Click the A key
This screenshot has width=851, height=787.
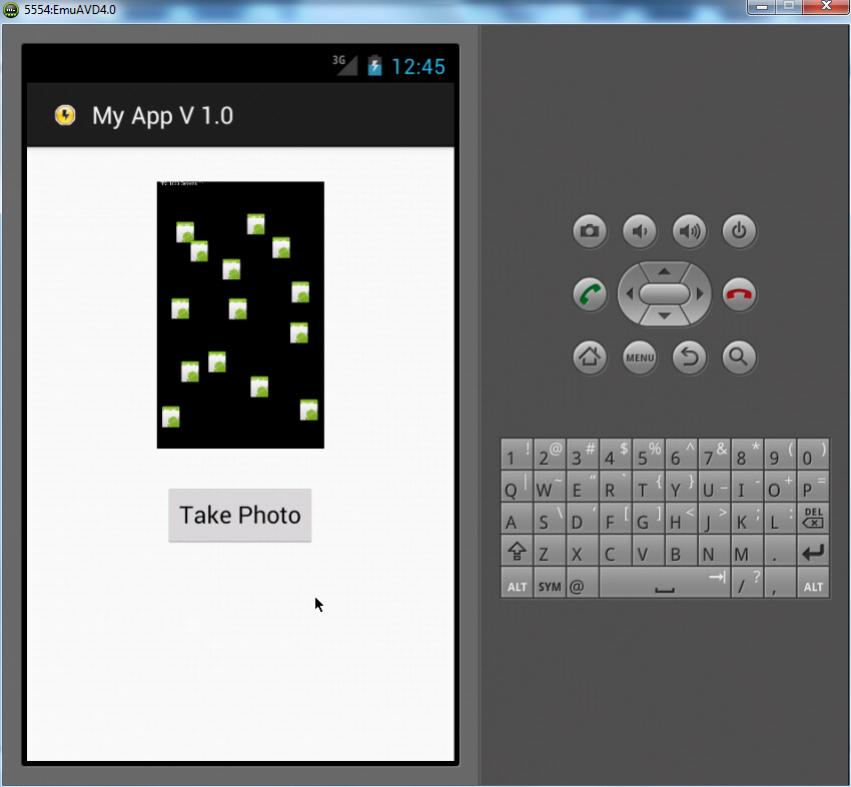pyautogui.click(x=516, y=518)
